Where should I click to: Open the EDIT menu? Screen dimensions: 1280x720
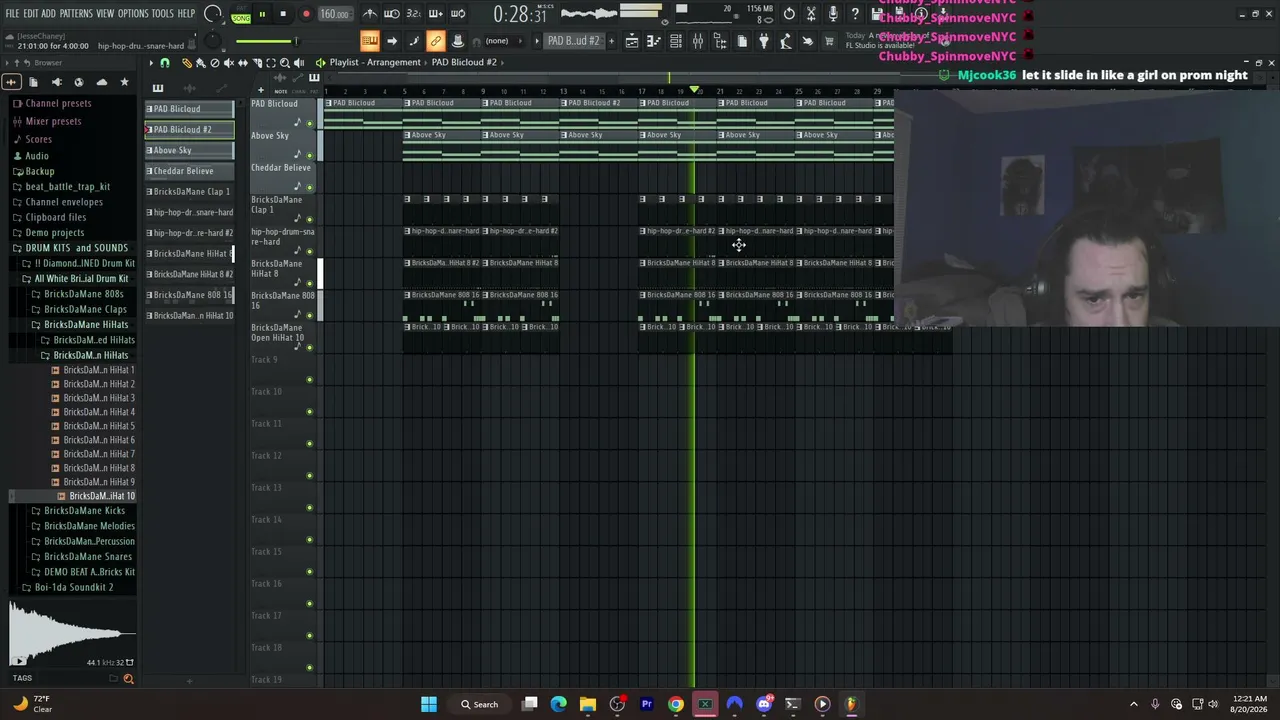(x=31, y=14)
